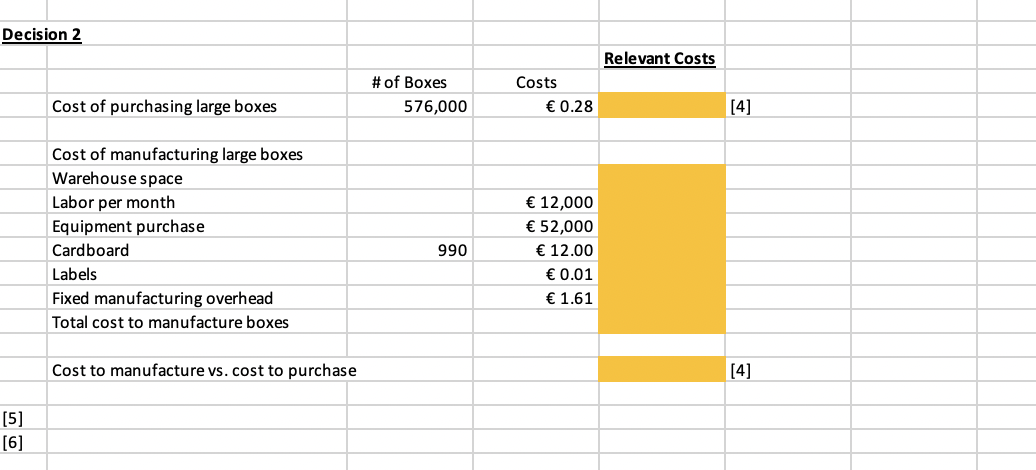This screenshot has width=1036, height=470.
Task: Click yellow relevant cost cell in Warehouse space row
Action: click(661, 178)
